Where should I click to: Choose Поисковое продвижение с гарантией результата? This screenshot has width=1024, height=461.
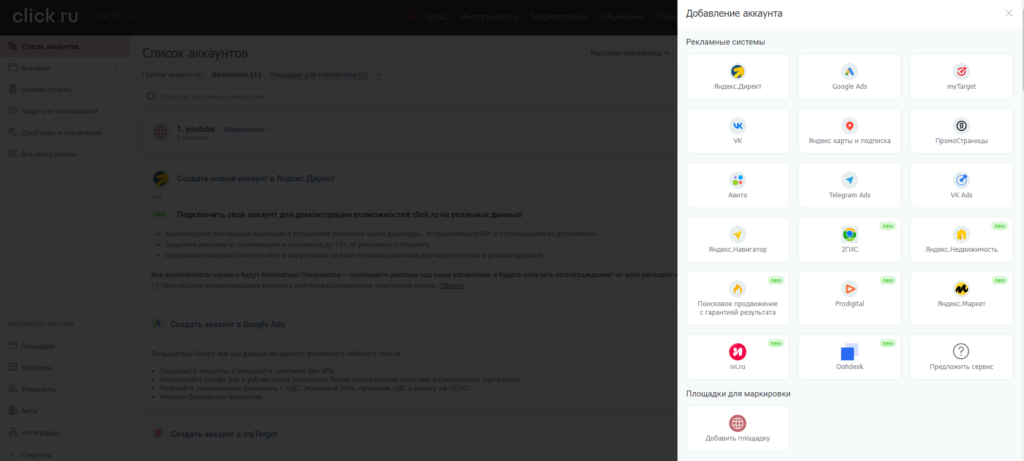737,298
